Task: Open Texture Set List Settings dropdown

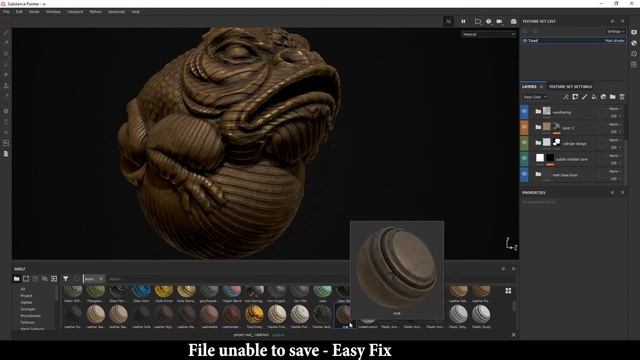Action: [x=615, y=31]
